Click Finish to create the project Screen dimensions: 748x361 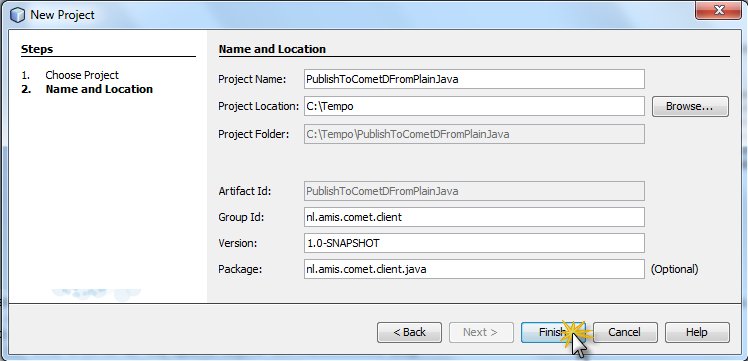(x=553, y=332)
